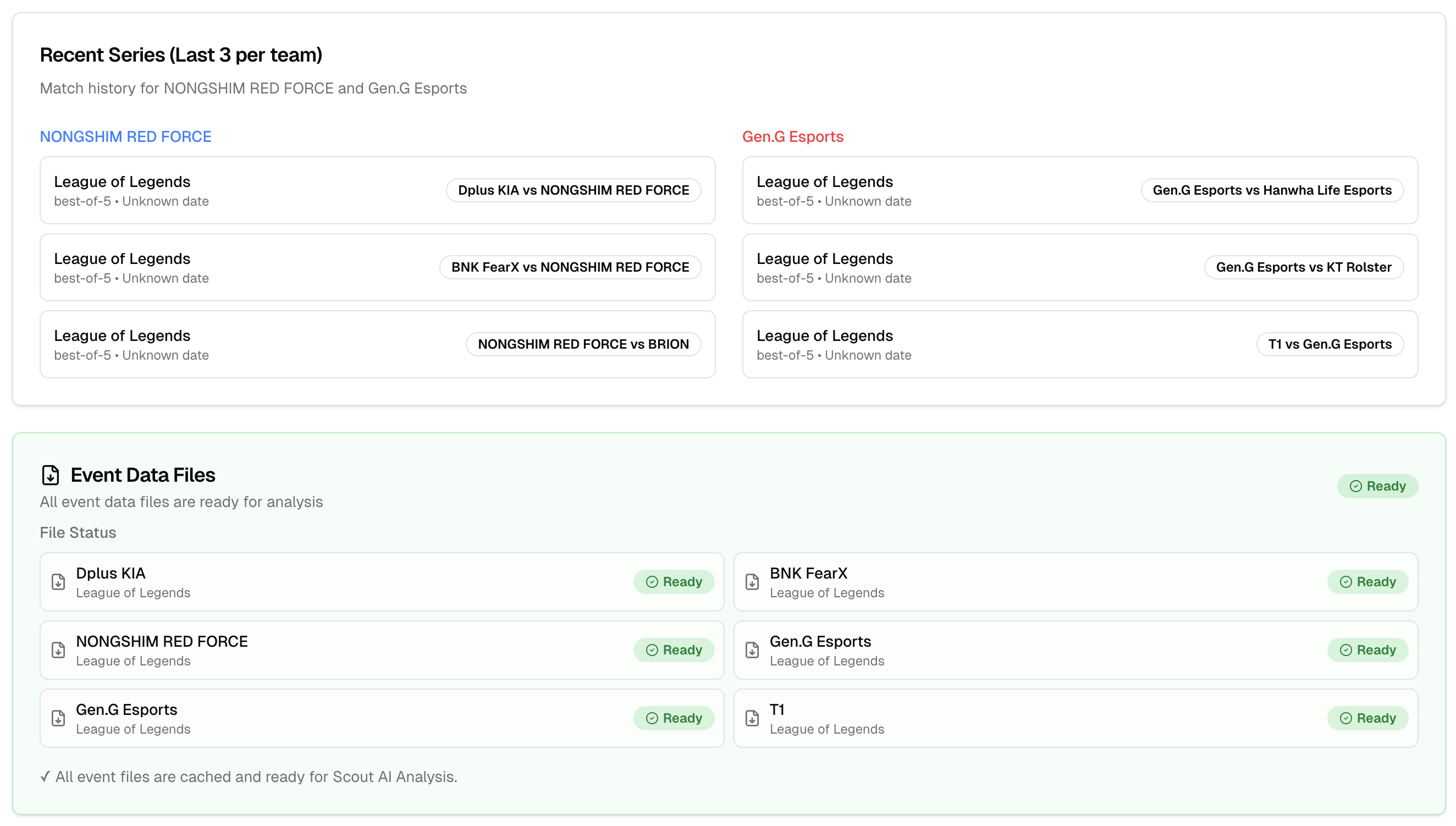Open Gen.G Esports vs Hanwha Life Esports
This screenshot has width=1456, height=826.
click(1272, 190)
